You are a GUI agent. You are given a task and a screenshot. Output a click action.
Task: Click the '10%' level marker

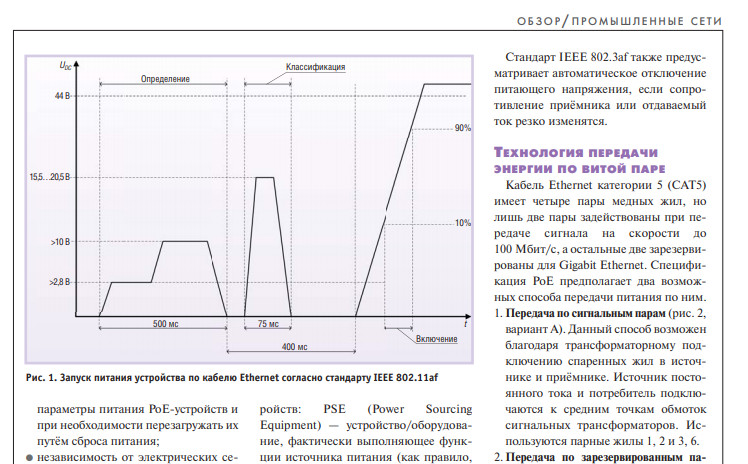(x=462, y=223)
